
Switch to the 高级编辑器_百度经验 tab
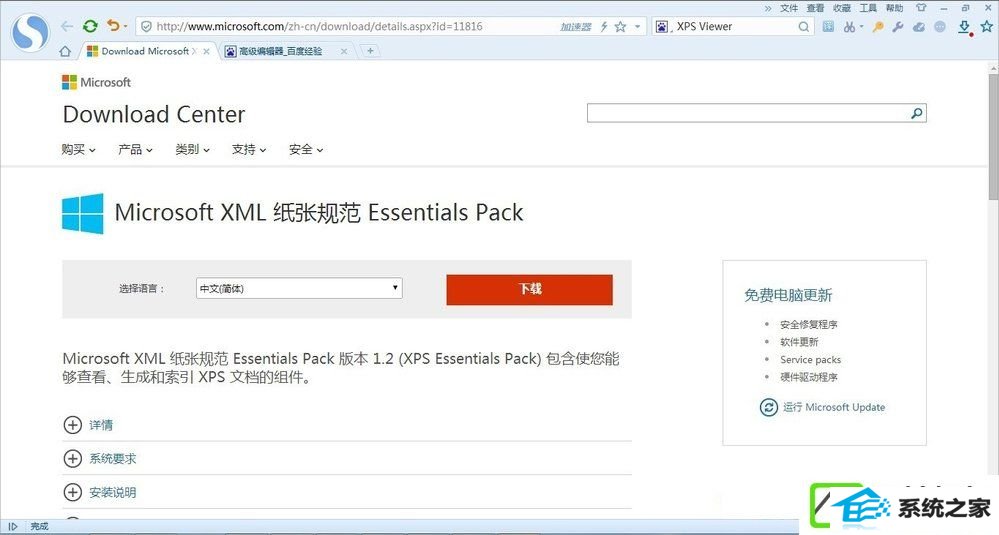tap(280, 51)
